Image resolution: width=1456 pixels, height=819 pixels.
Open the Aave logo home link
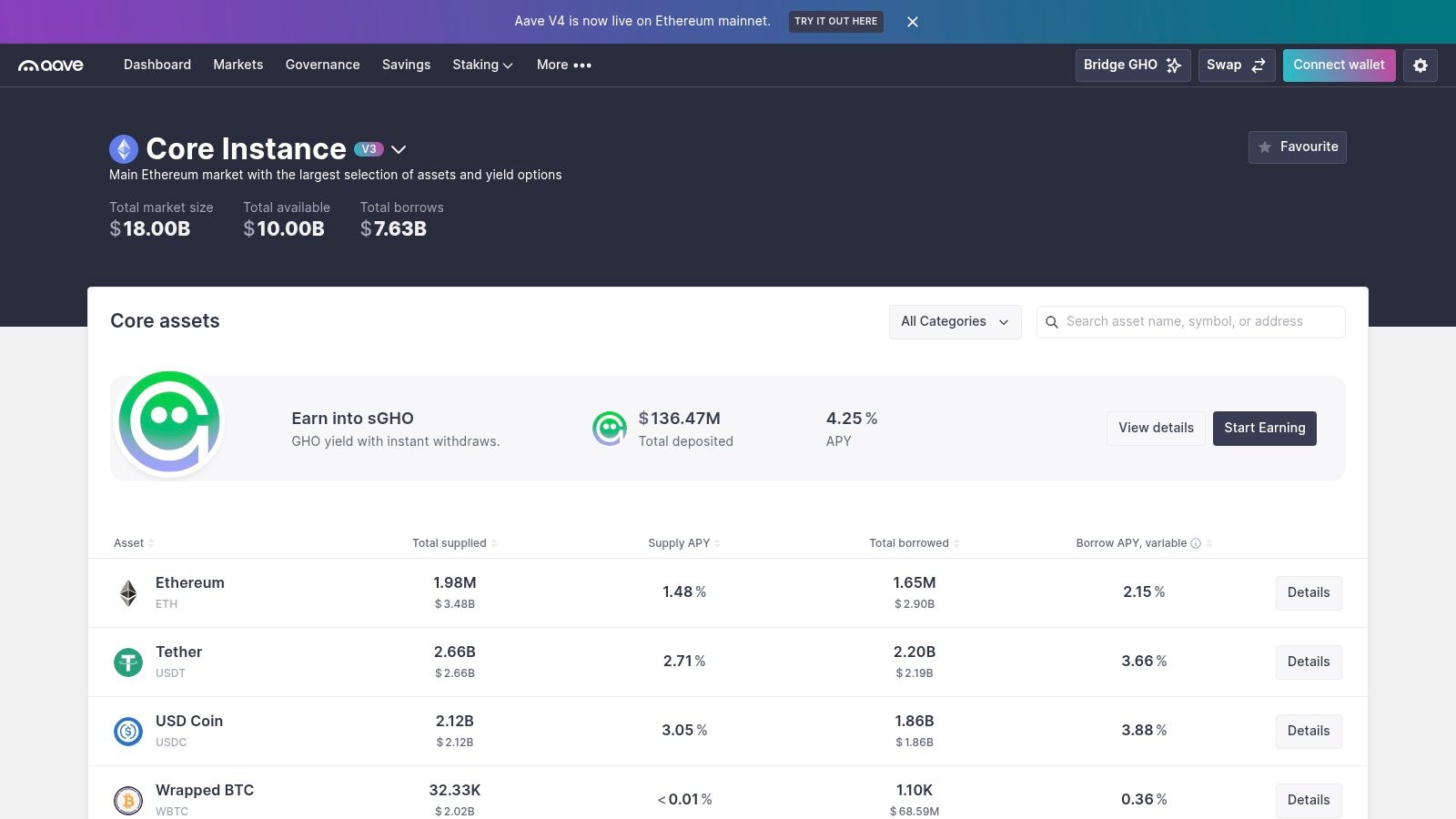click(51, 66)
